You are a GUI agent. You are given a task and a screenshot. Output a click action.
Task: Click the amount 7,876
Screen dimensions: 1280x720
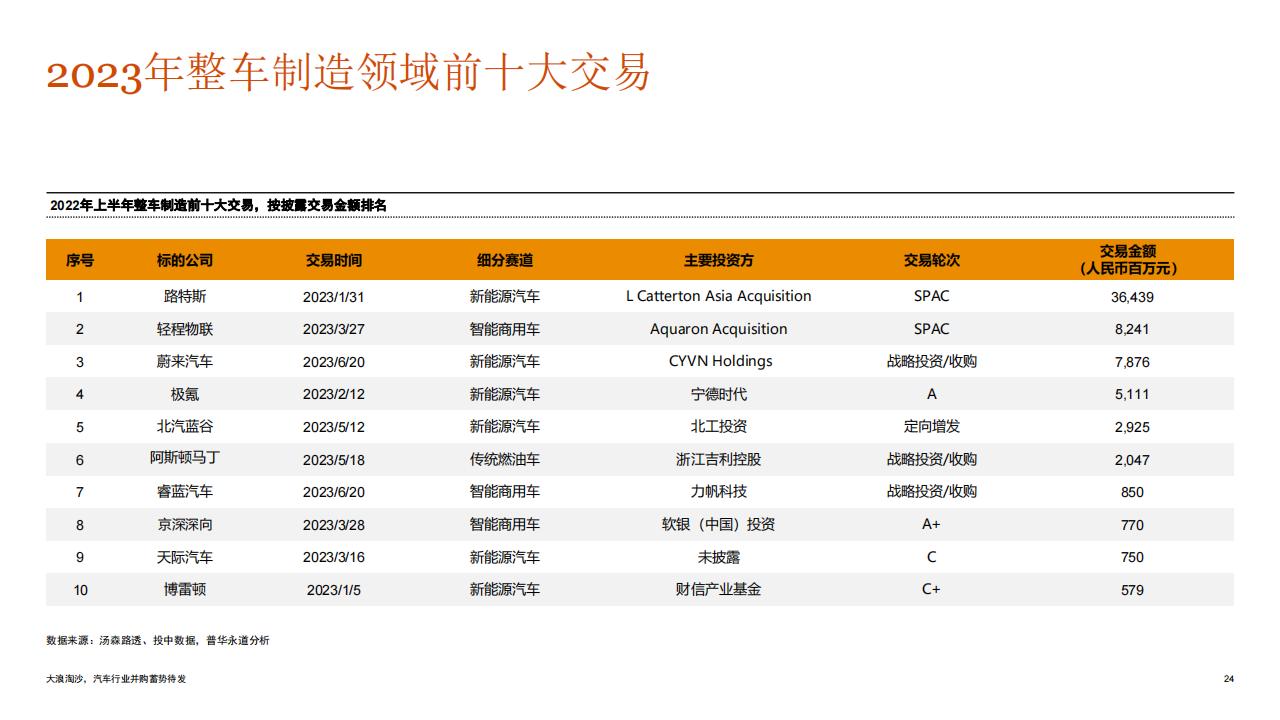tap(1132, 362)
